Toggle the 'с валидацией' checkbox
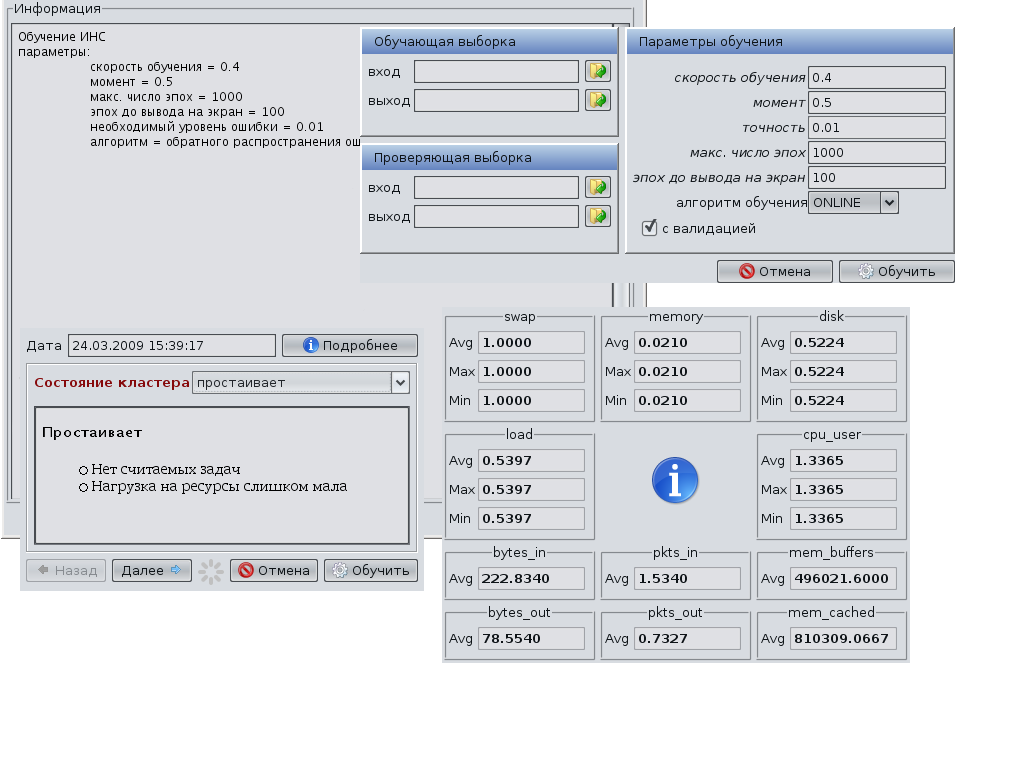Viewport: 1024px width, 768px height. (649, 227)
